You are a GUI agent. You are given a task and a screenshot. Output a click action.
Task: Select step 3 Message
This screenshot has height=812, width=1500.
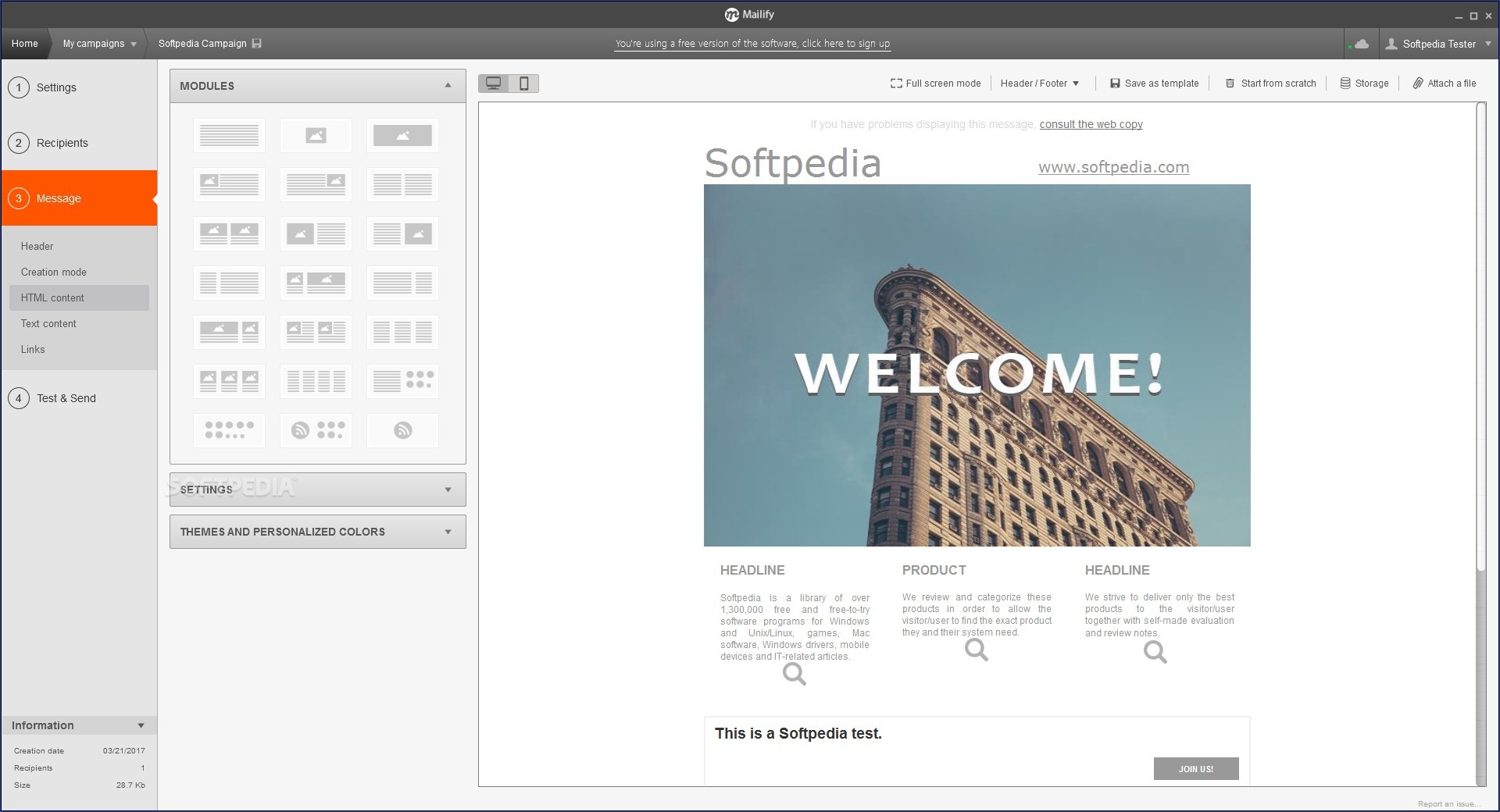coord(79,198)
